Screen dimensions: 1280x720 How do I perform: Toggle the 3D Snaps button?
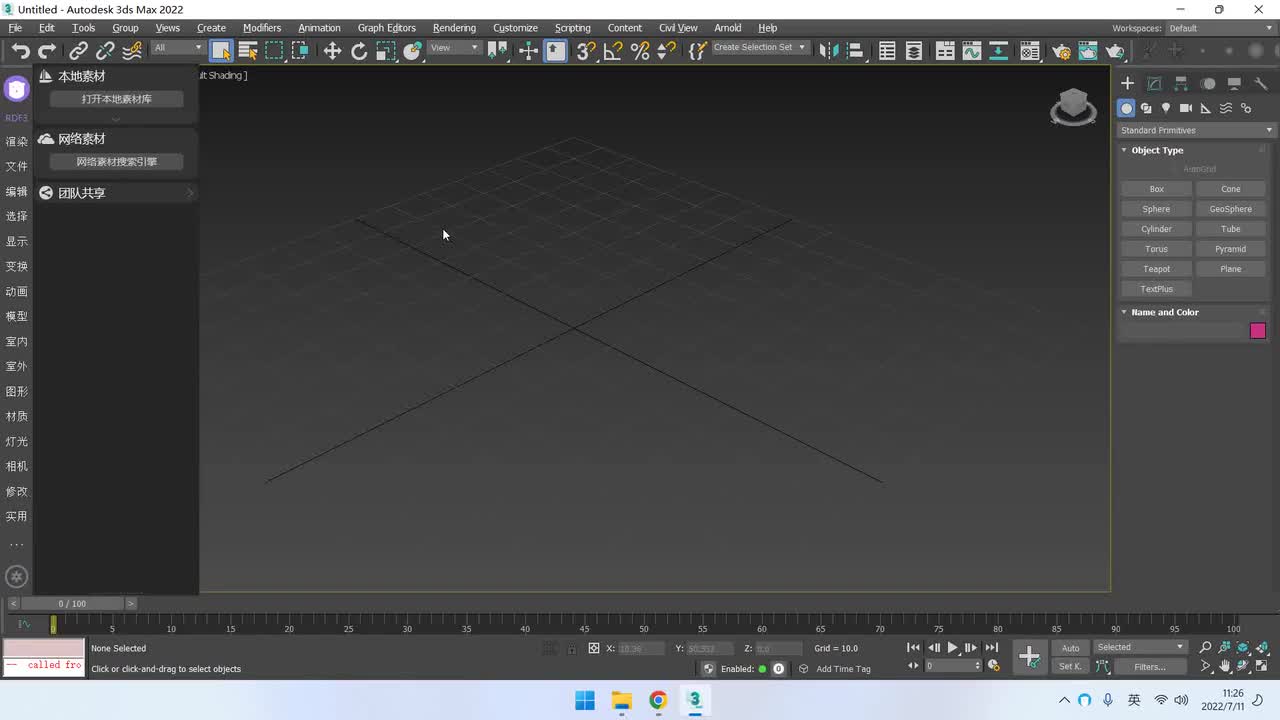586,51
